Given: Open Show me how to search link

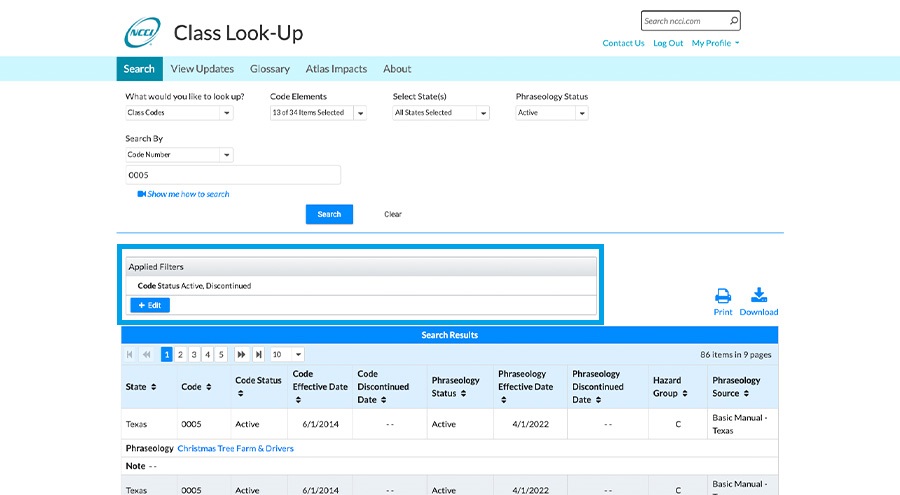Looking at the screenshot, I should [188, 194].
